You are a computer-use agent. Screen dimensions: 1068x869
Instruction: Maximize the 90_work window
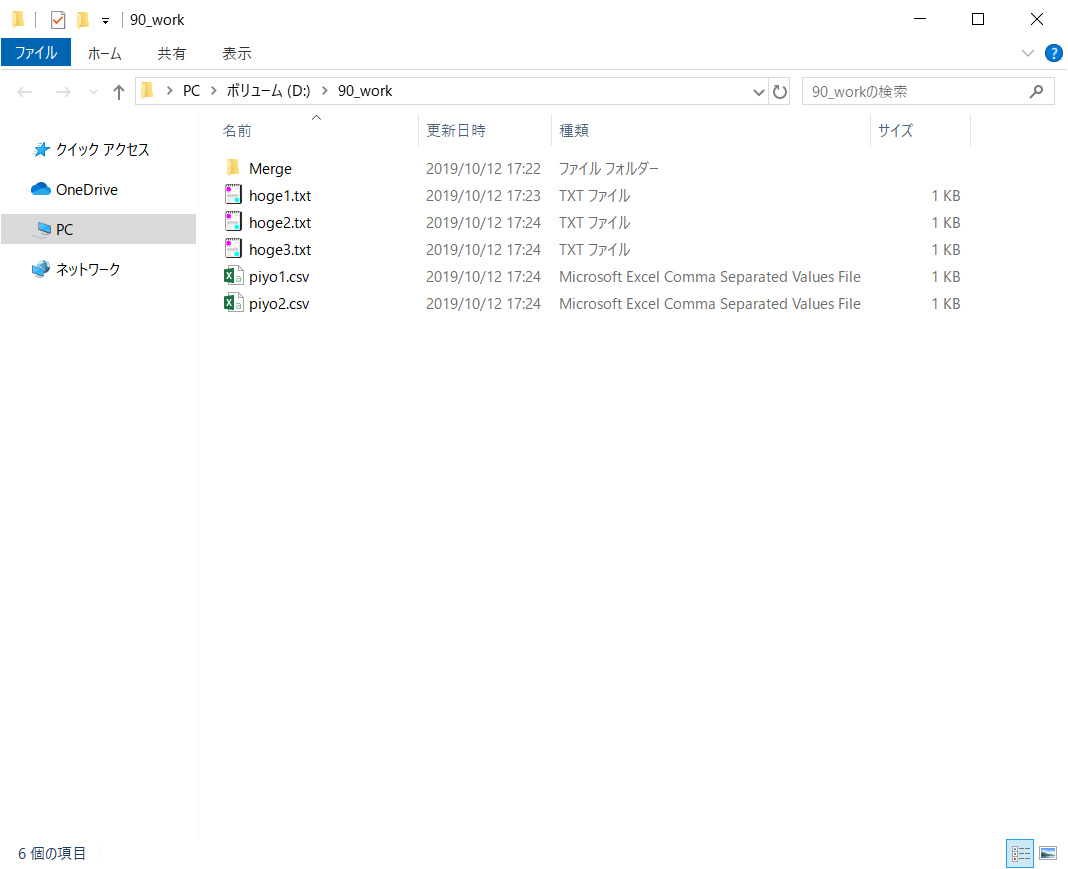(978, 19)
